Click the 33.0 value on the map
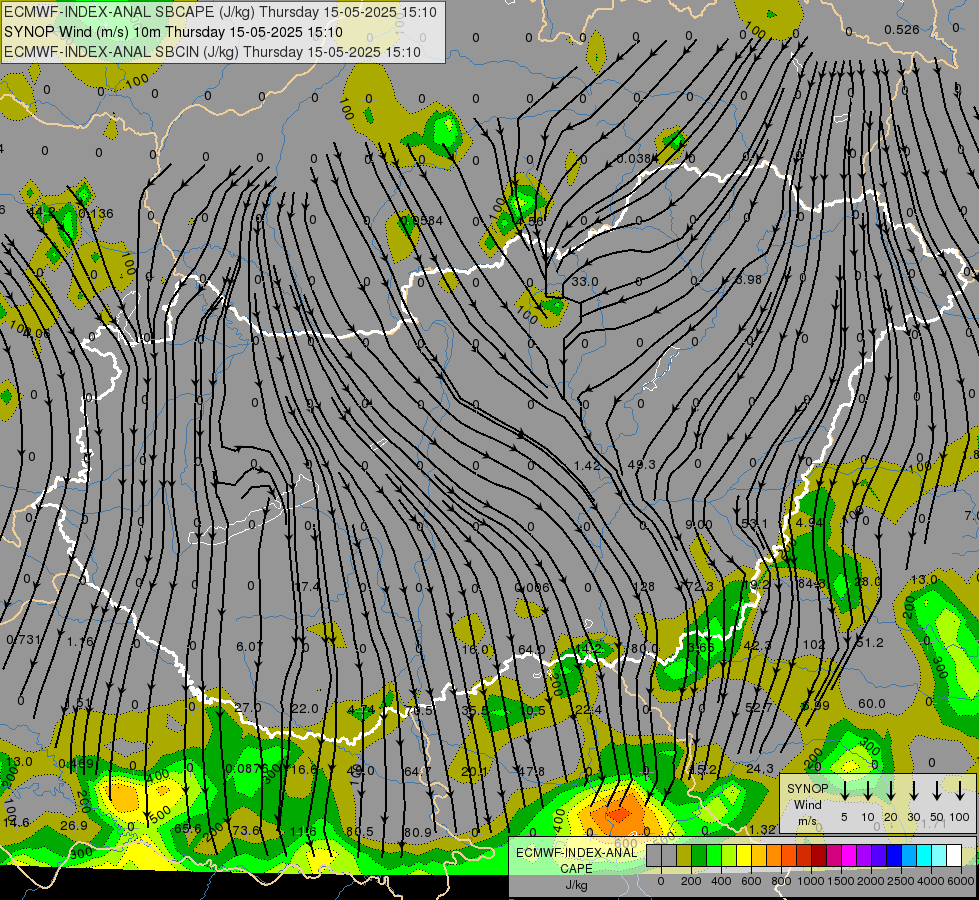The width and height of the screenshot is (979, 900). point(585,282)
